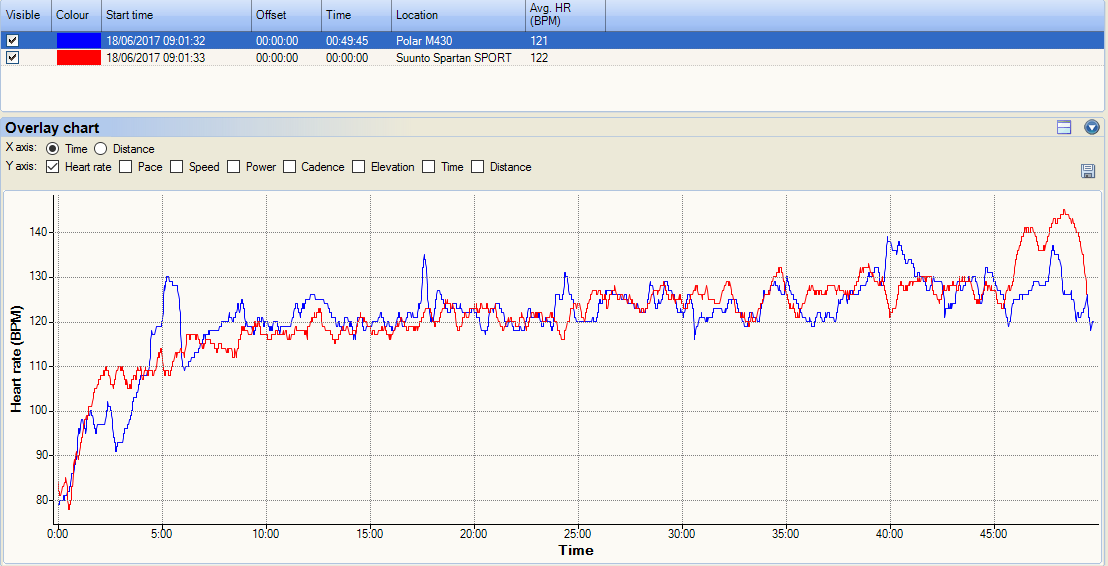The height and width of the screenshot is (566, 1108).
Task: Click the Overlay chart panel layout icon
Action: coord(1064,127)
